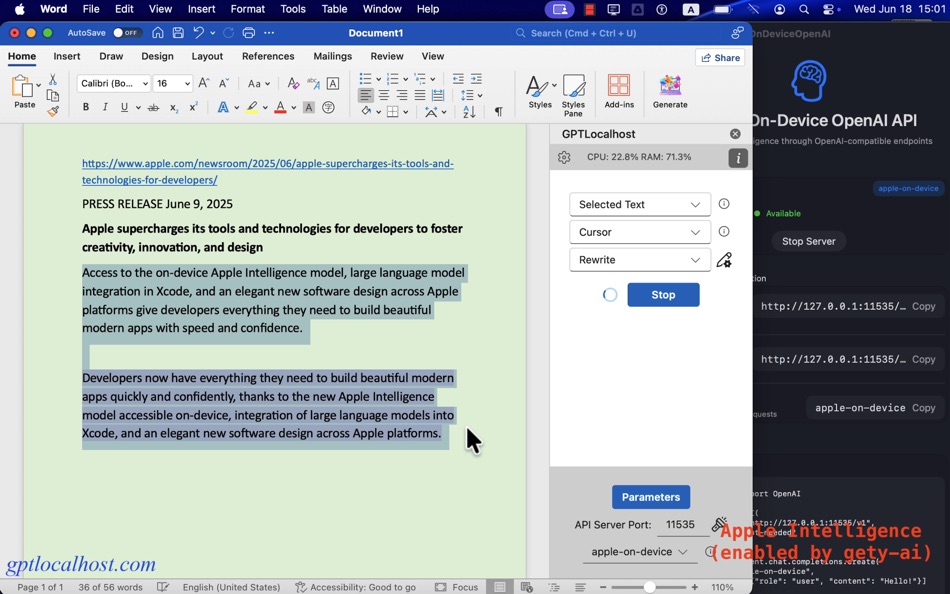Align text right

(402, 95)
